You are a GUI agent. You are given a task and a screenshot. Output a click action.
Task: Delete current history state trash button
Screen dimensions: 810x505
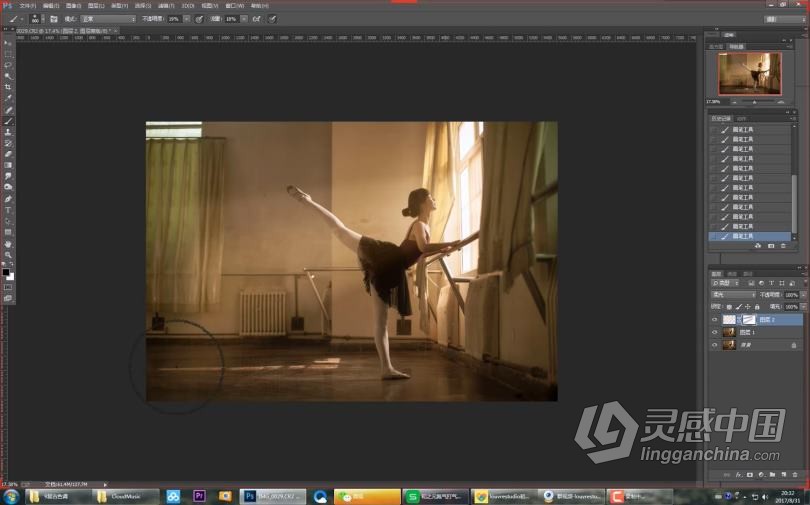(x=783, y=246)
